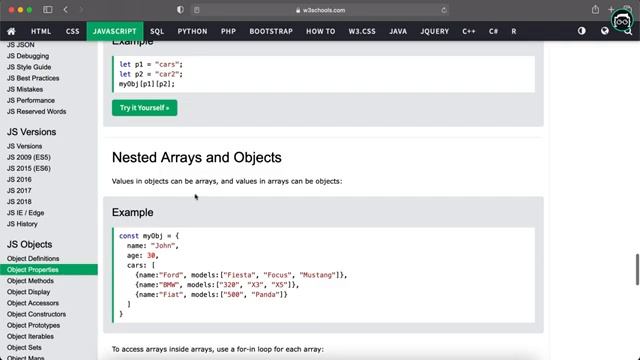Open JS Performance sidebar link

click(31, 100)
